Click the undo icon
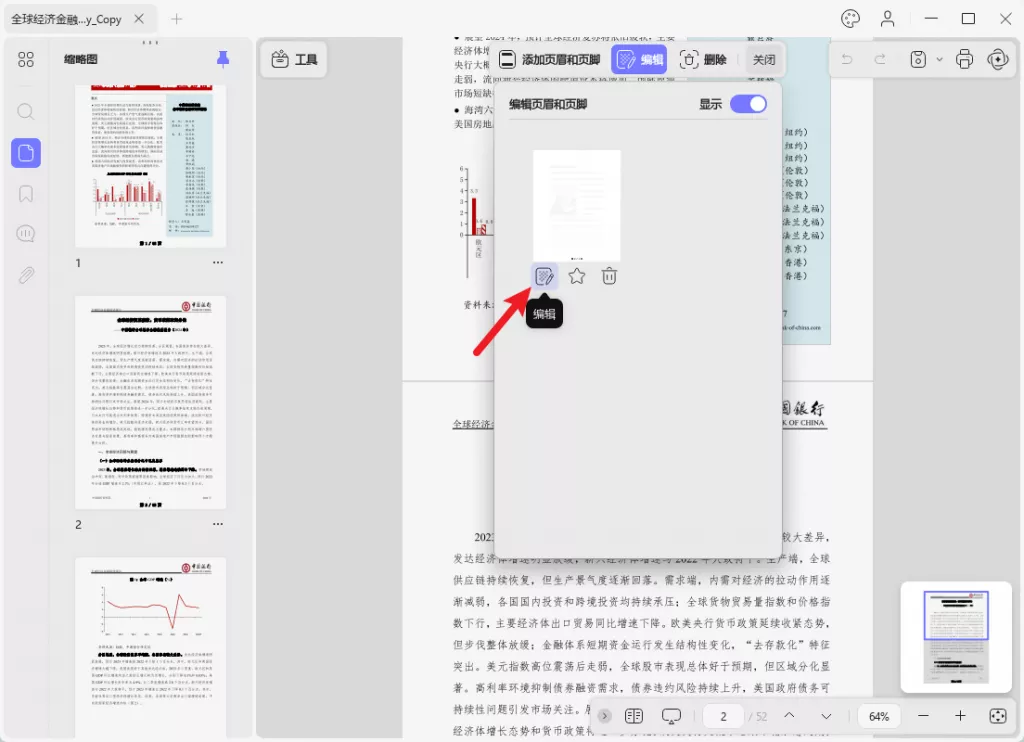Image resolution: width=1024 pixels, height=742 pixels. pos(849,59)
